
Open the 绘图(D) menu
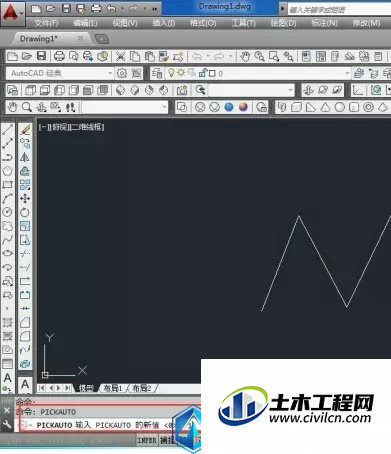coord(283,23)
